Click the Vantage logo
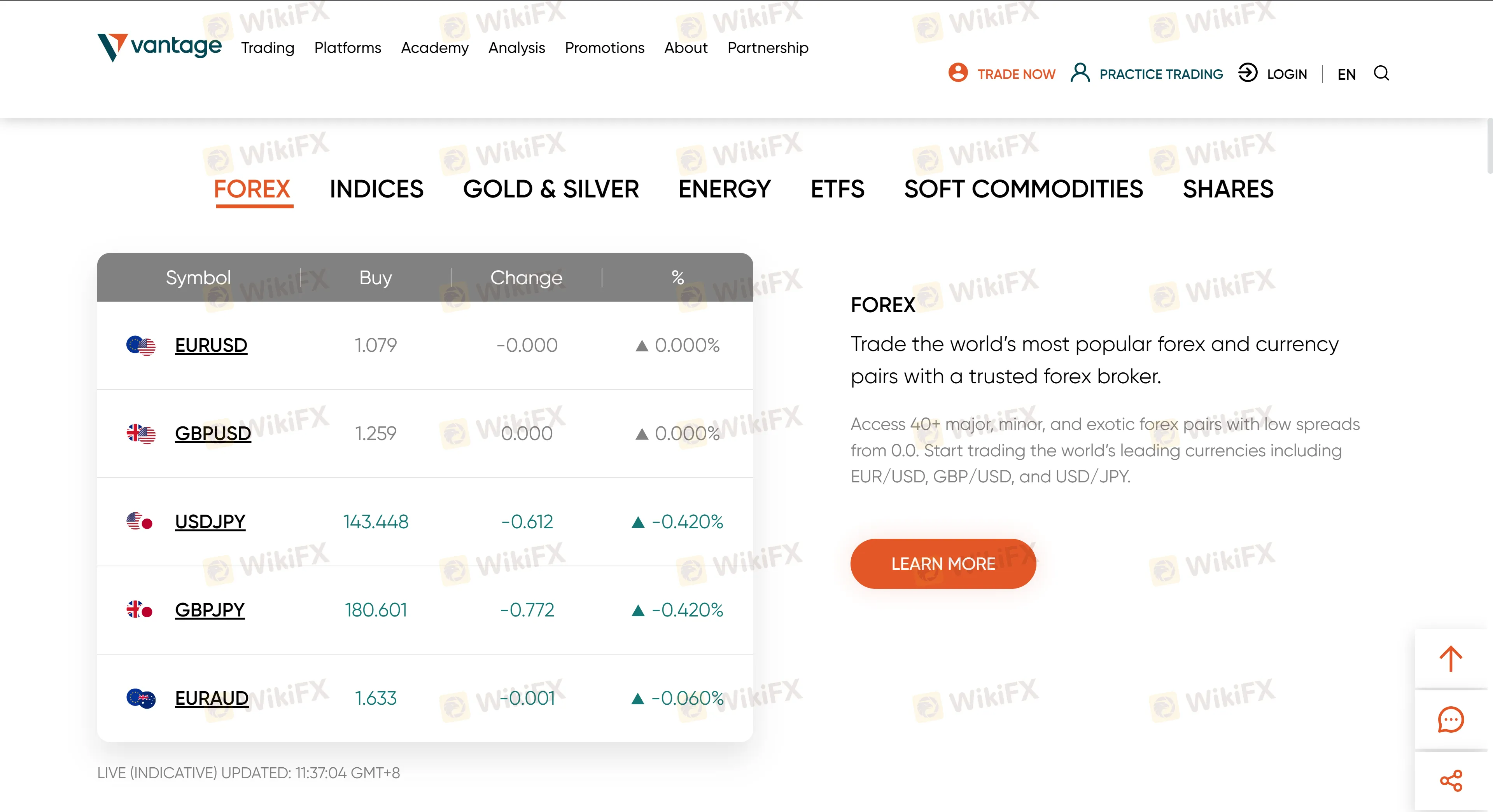The width and height of the screenshot is (1493, 812). [159, 46]
